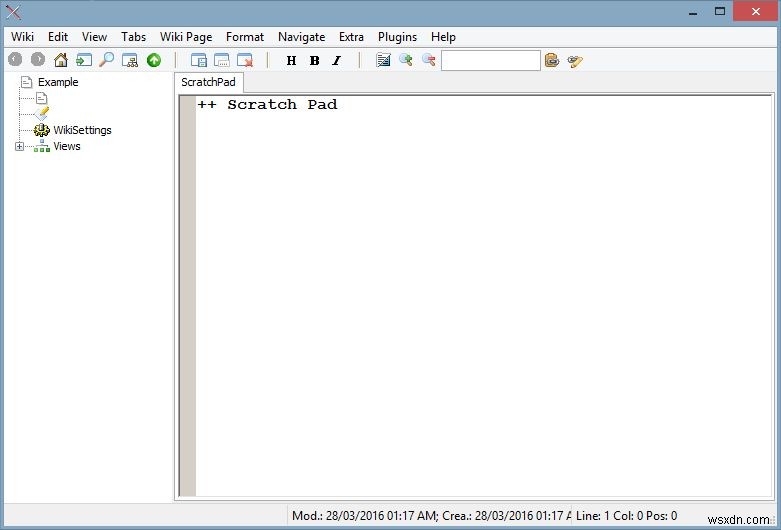The height and width of the screenshot is (530, 781).
Task: Open the Edit menu
Action: [x=58, y=37]
